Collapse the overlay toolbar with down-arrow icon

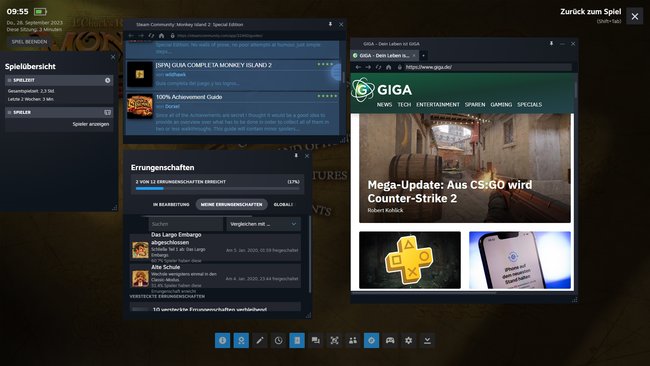coord(427,340)
